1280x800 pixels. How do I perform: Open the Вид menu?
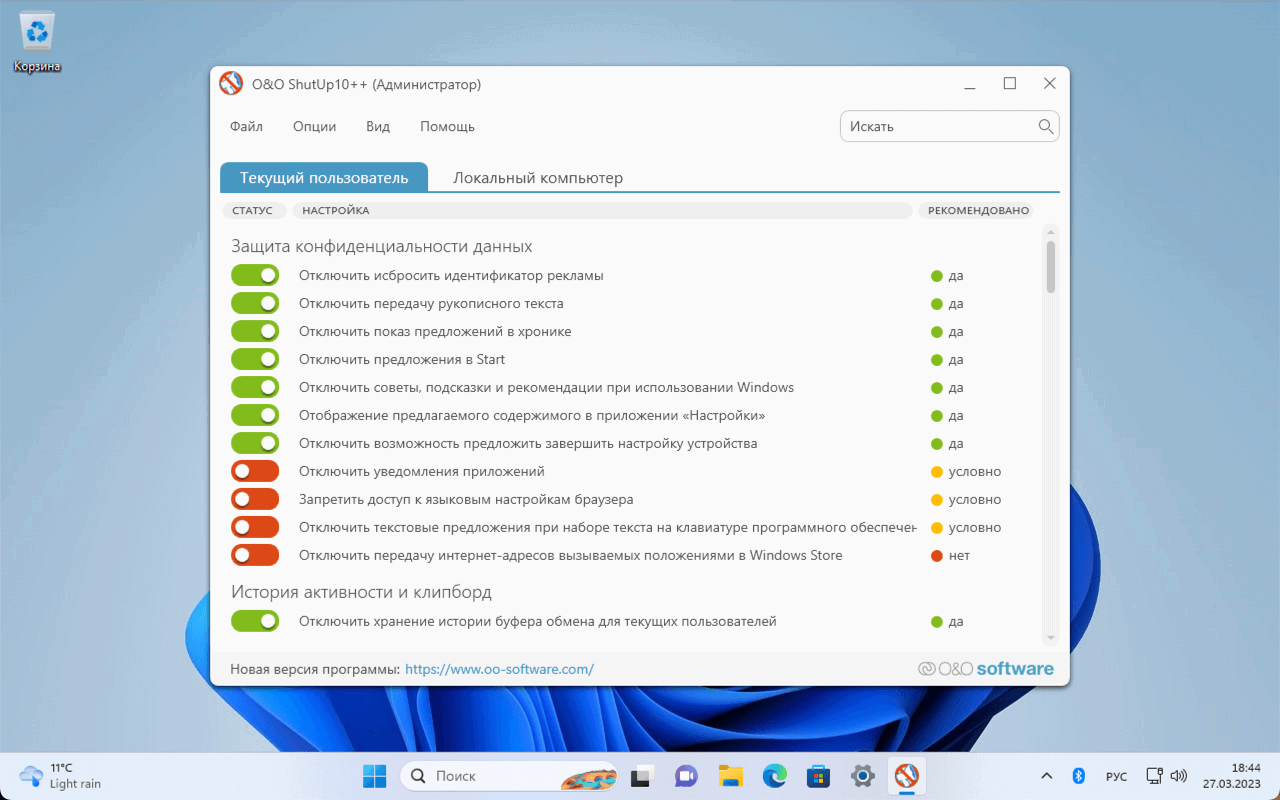click(378, 127)
